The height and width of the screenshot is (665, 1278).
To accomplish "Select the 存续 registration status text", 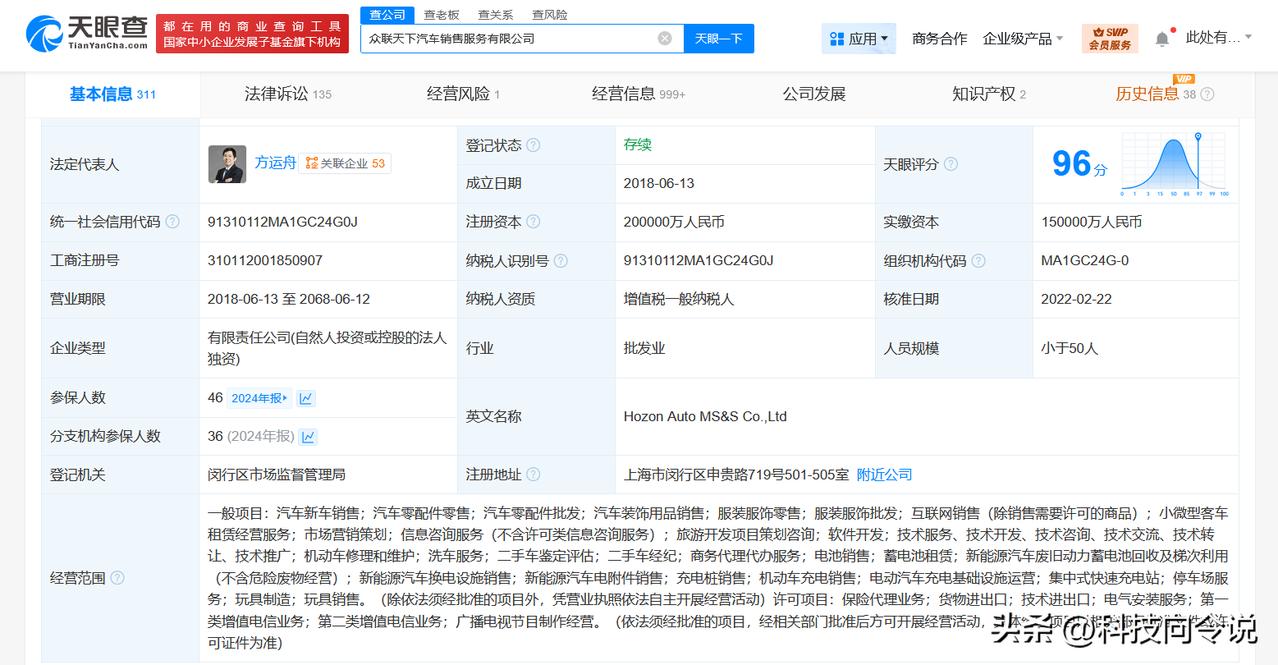I will [x=637, y=144].
